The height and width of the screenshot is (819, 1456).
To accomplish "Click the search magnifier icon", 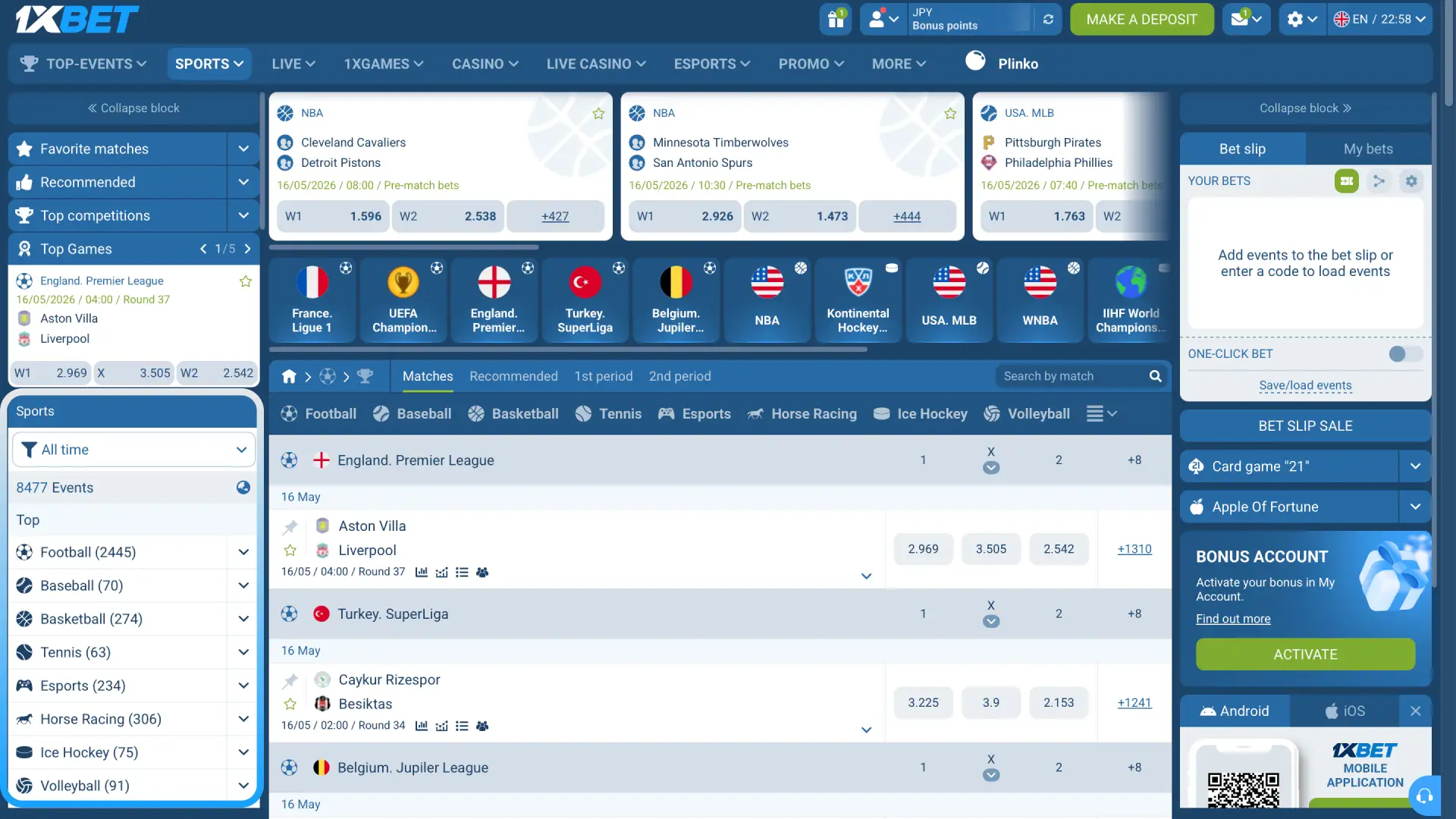I will [1155, 376].
